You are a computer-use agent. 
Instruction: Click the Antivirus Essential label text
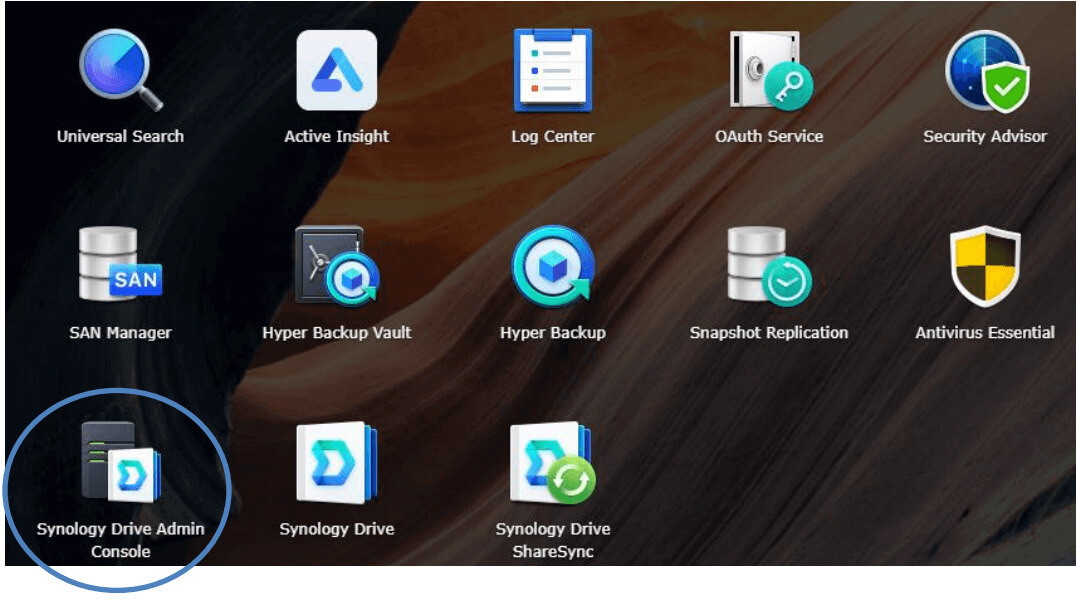(985, 331)
